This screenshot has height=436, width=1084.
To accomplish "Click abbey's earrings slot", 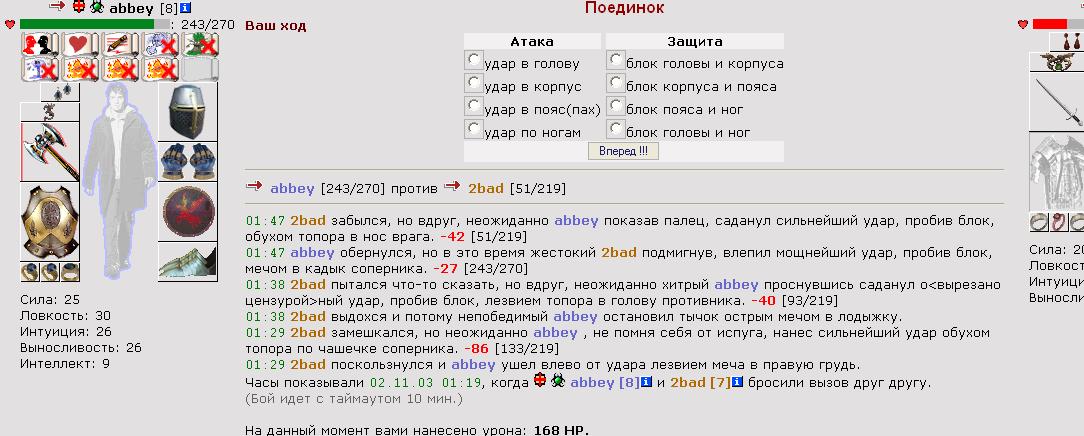I will coord(60,92).
